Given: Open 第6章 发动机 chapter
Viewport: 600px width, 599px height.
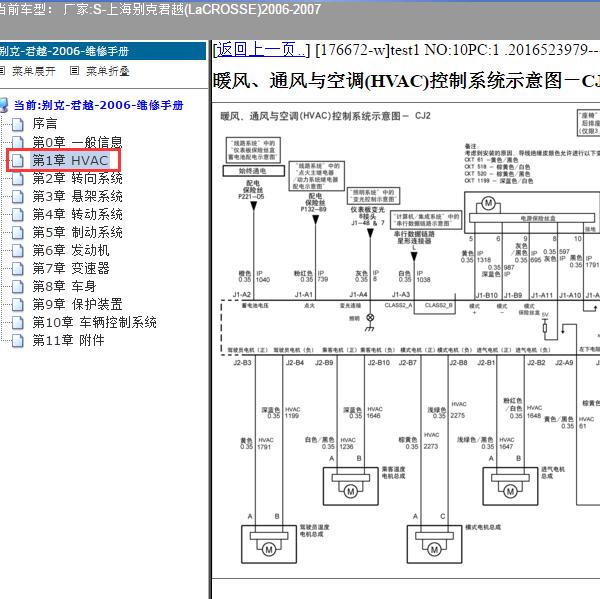Looking at the screenshot, I should point(71,250).
